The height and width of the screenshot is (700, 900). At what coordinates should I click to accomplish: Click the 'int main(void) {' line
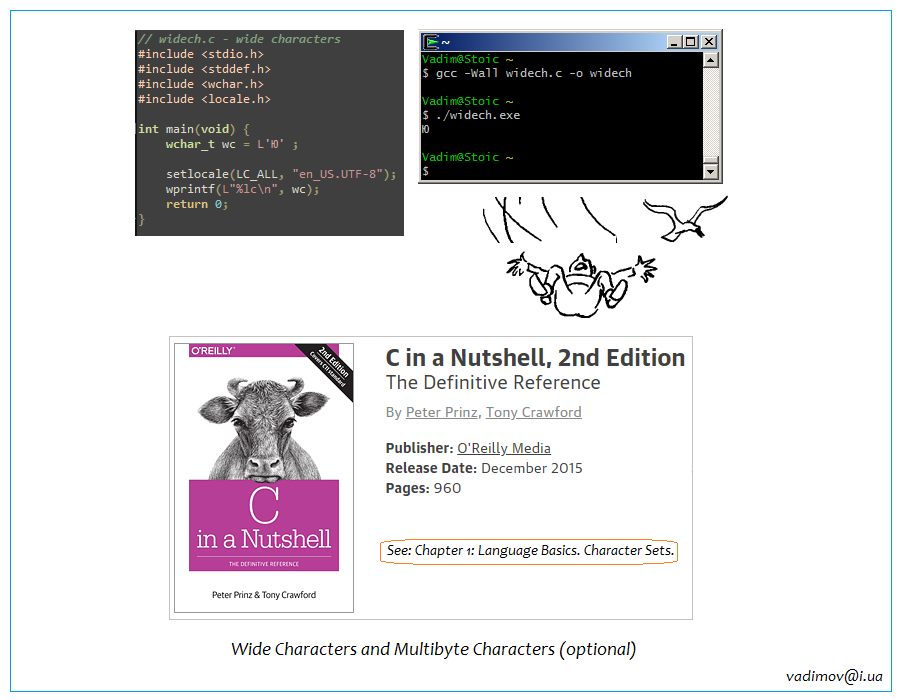point(193,129)
